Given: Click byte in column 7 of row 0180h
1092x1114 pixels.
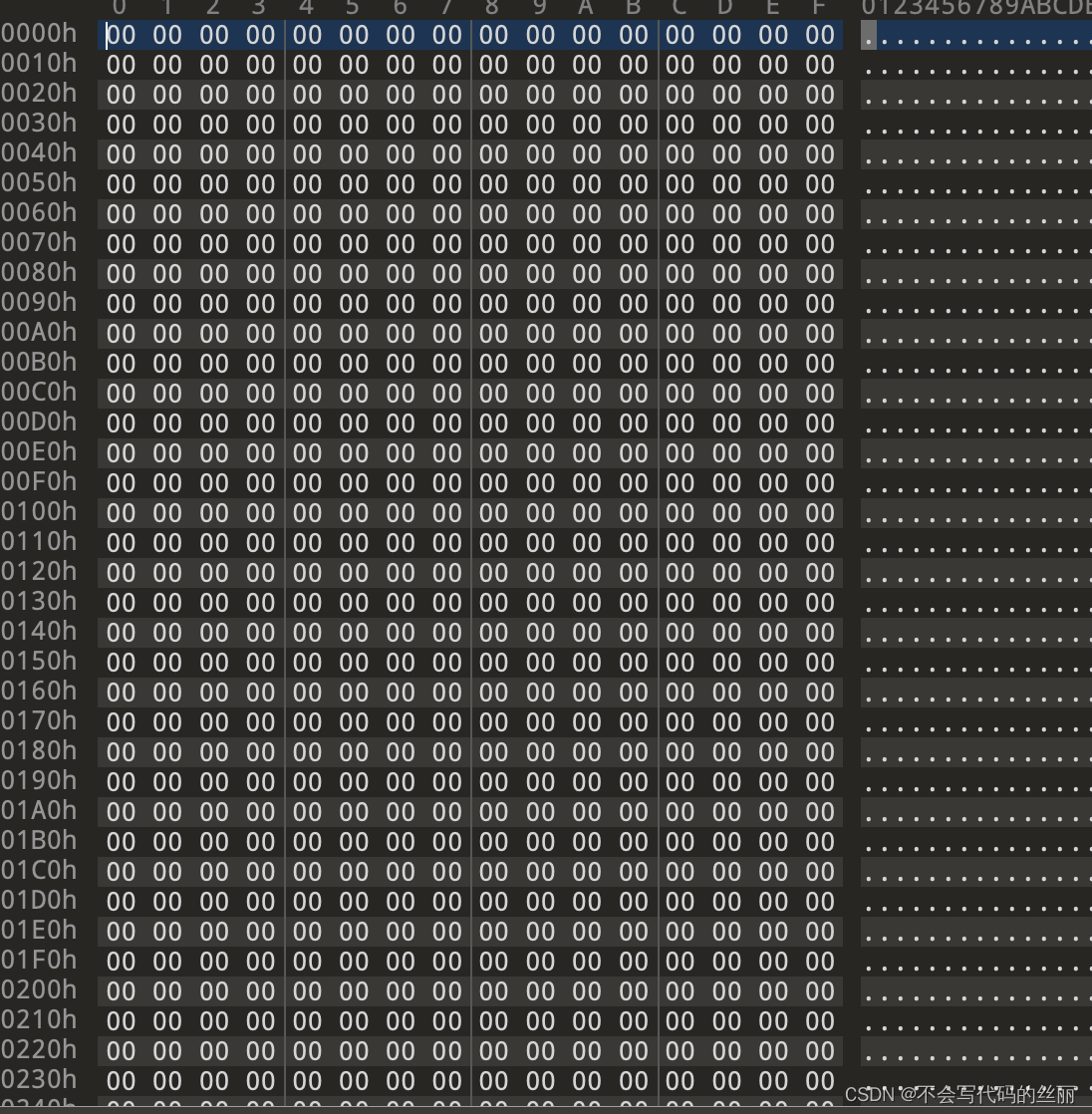Looking at the screenshot, I should 447,752.
